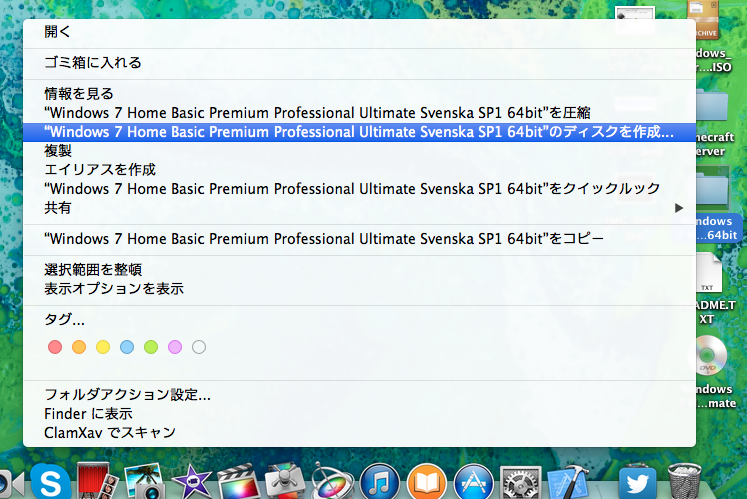Open the Trash in the Dock
This screenshot has height=499, width=747.
click(x=685, y=481)
